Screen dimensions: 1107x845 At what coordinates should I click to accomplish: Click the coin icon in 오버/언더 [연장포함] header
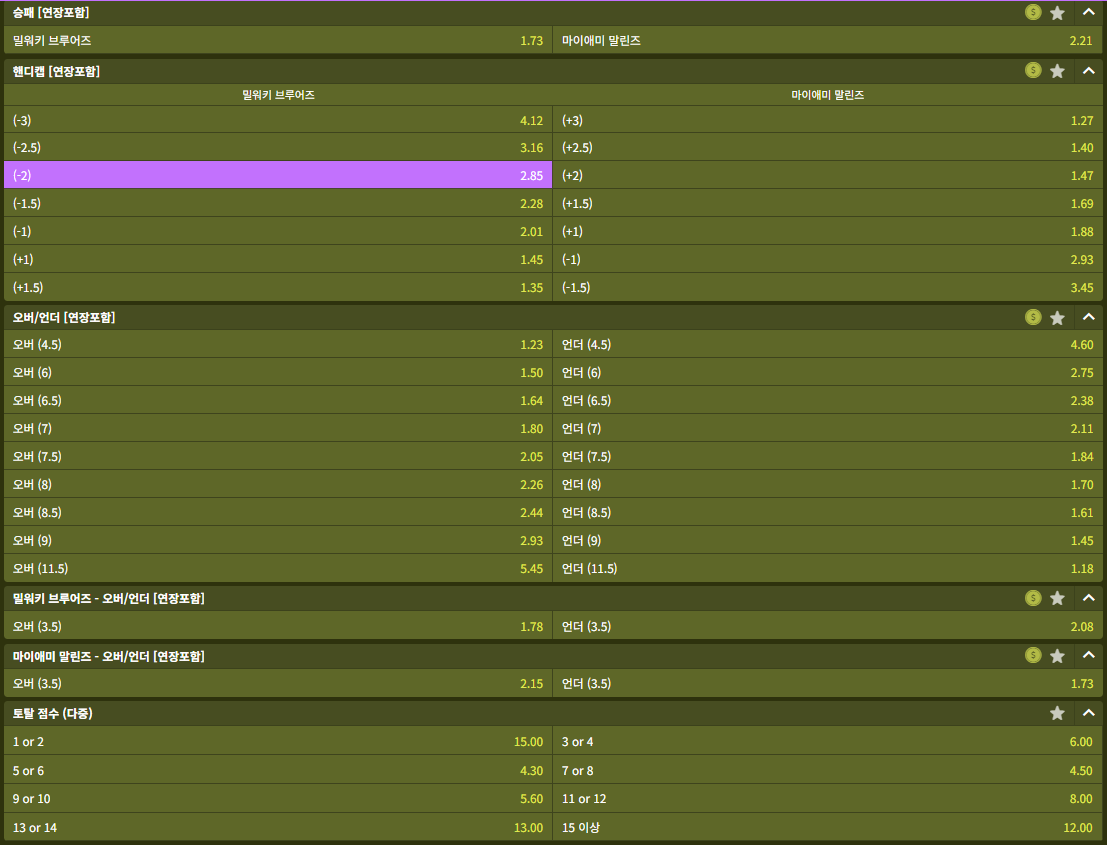coord(1033,317)
